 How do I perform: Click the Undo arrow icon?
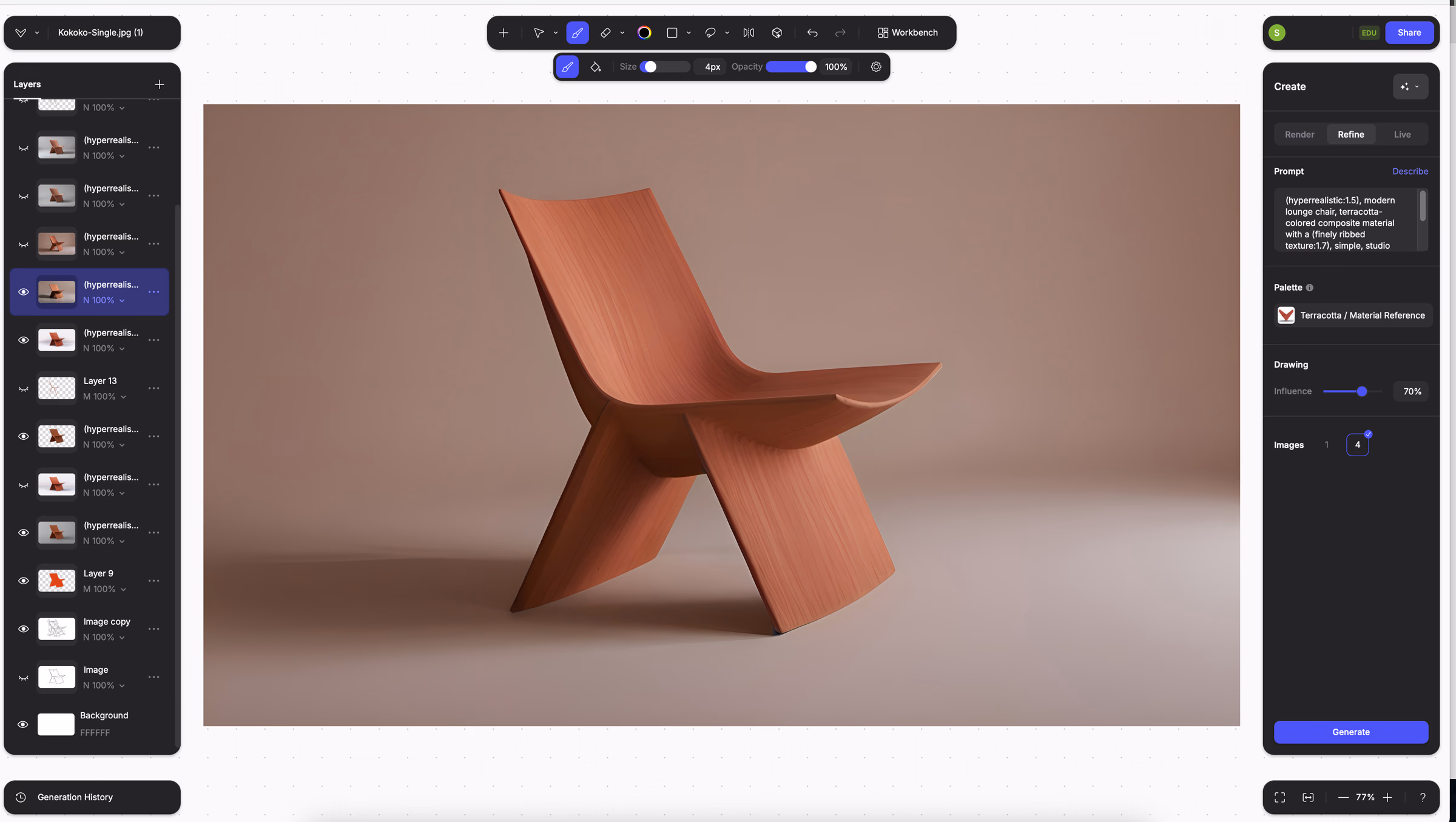pyautogui.click(x=812, y=33)
